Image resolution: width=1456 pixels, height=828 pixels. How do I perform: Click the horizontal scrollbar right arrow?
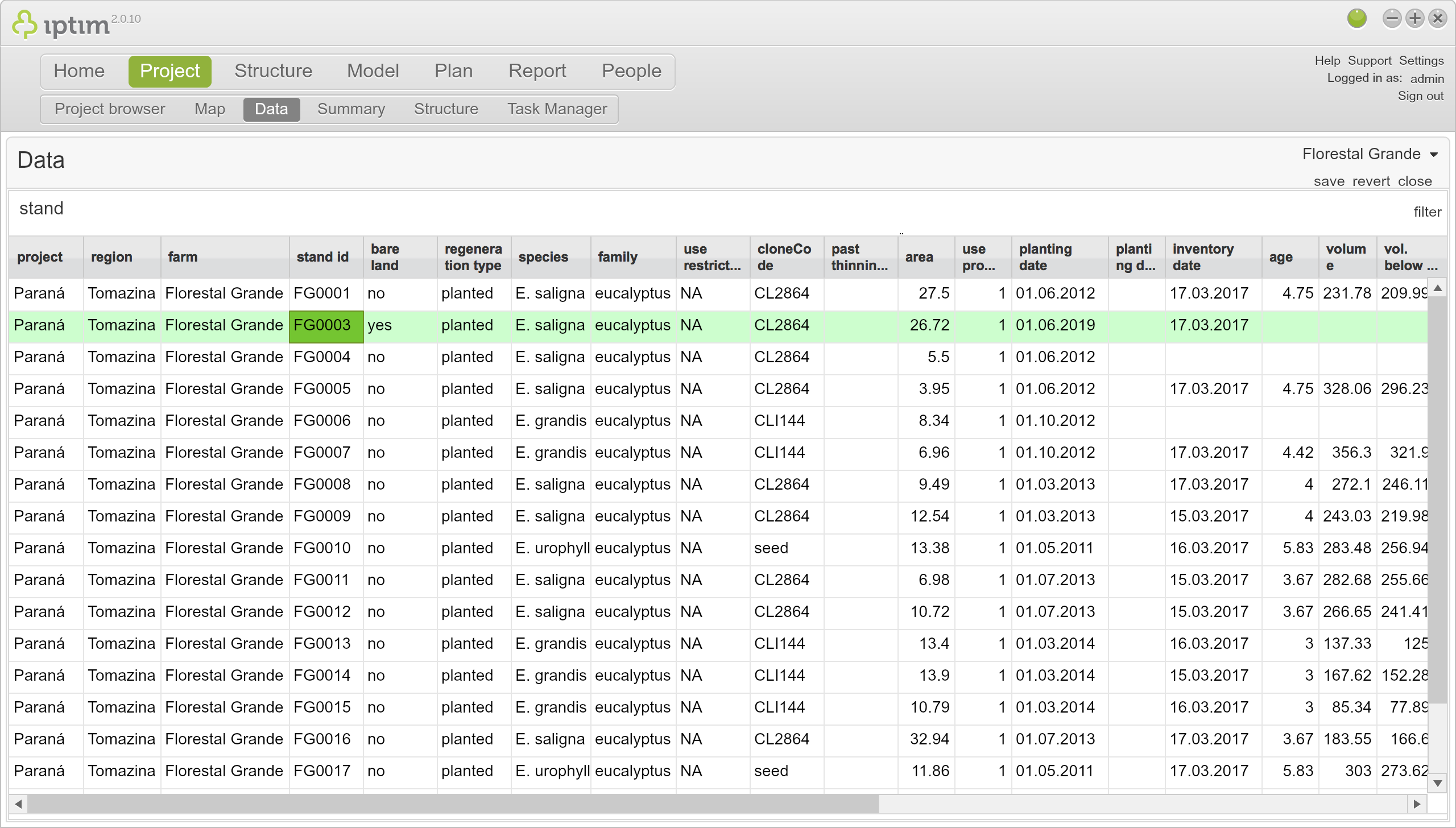1417,804
